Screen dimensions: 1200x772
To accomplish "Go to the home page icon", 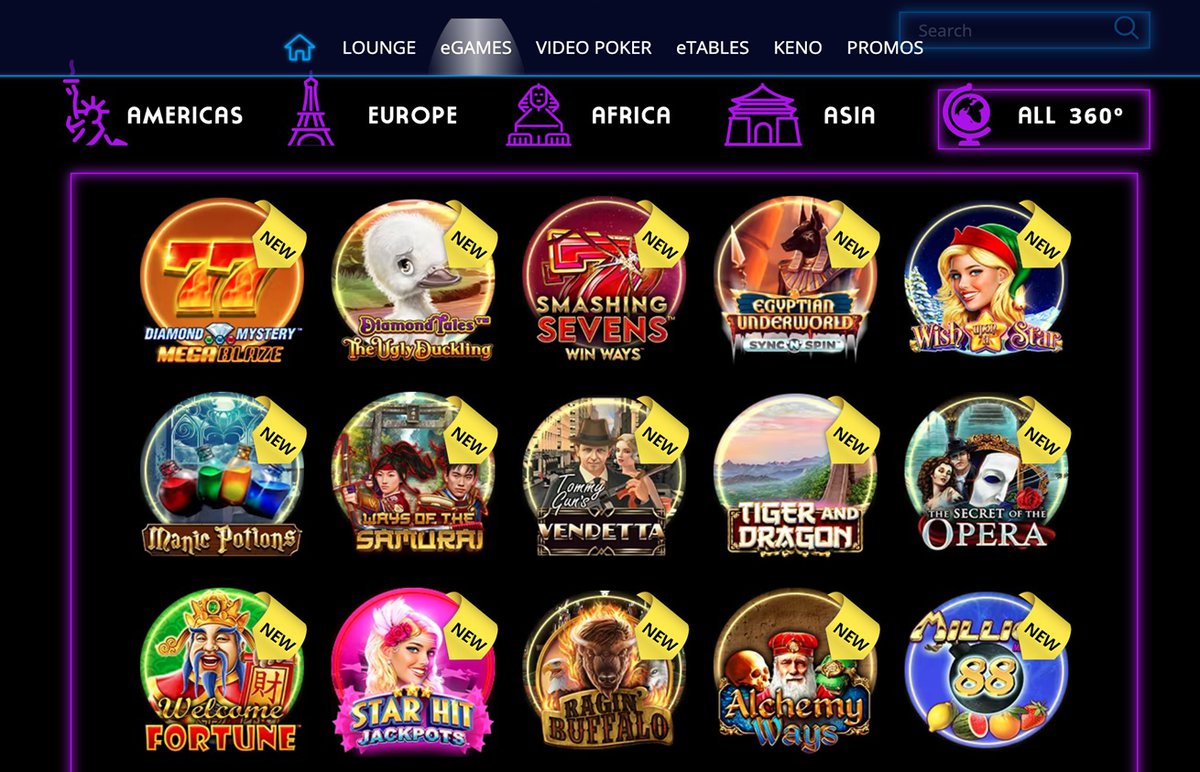I will [x=299, y=47].
